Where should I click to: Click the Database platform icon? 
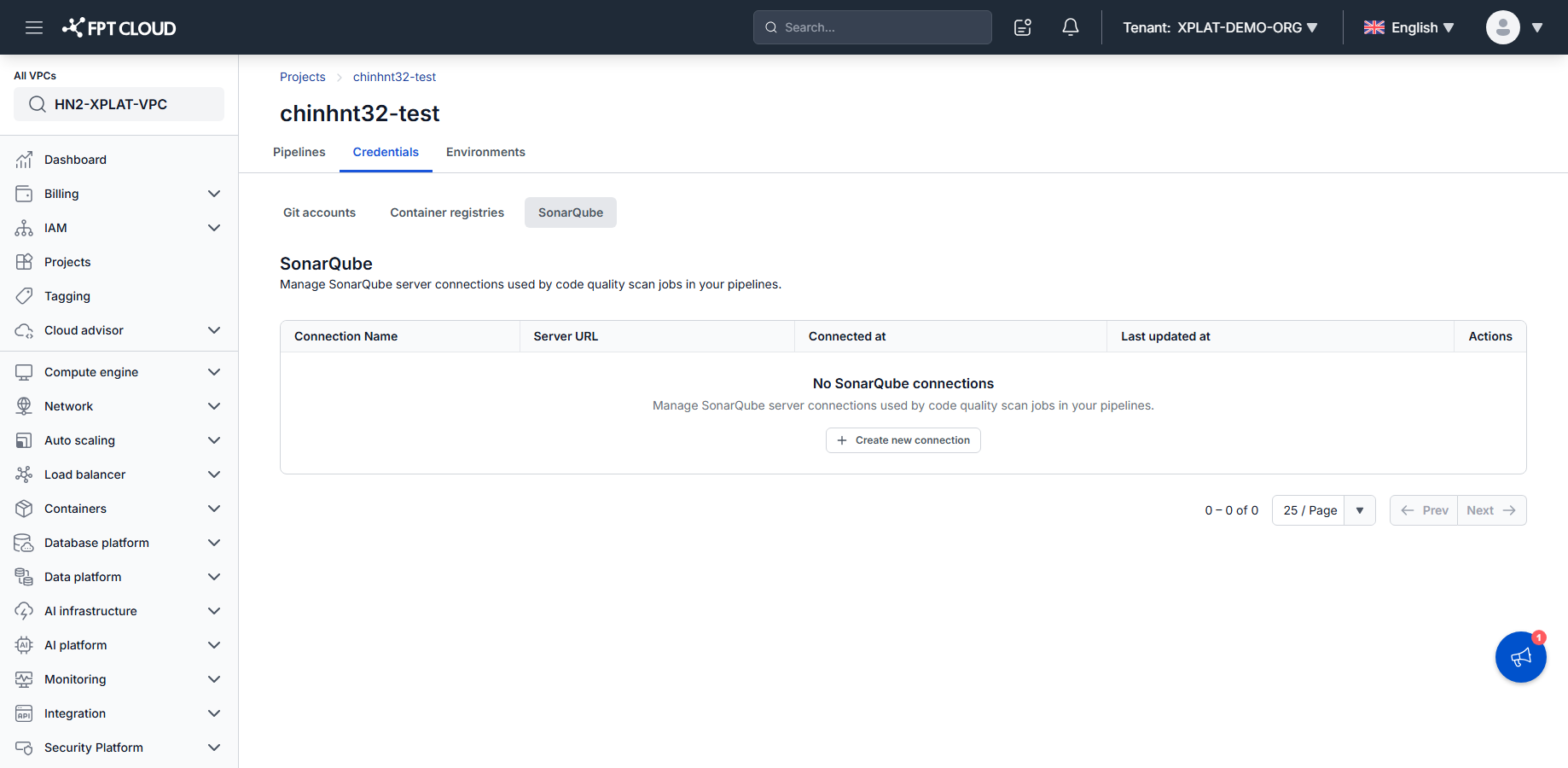(24, 543)
